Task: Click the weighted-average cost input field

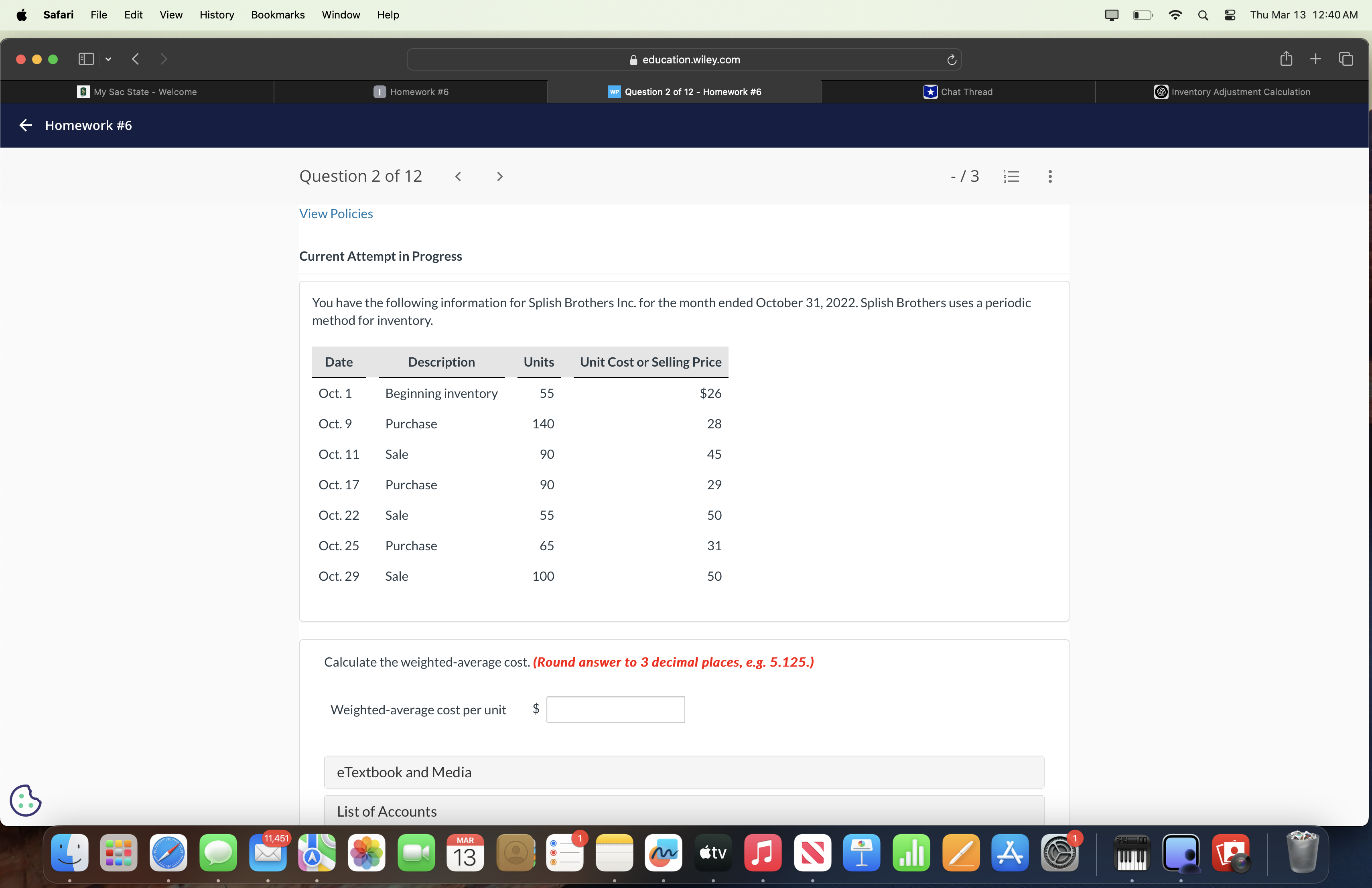Action: (x=615, y=710)
